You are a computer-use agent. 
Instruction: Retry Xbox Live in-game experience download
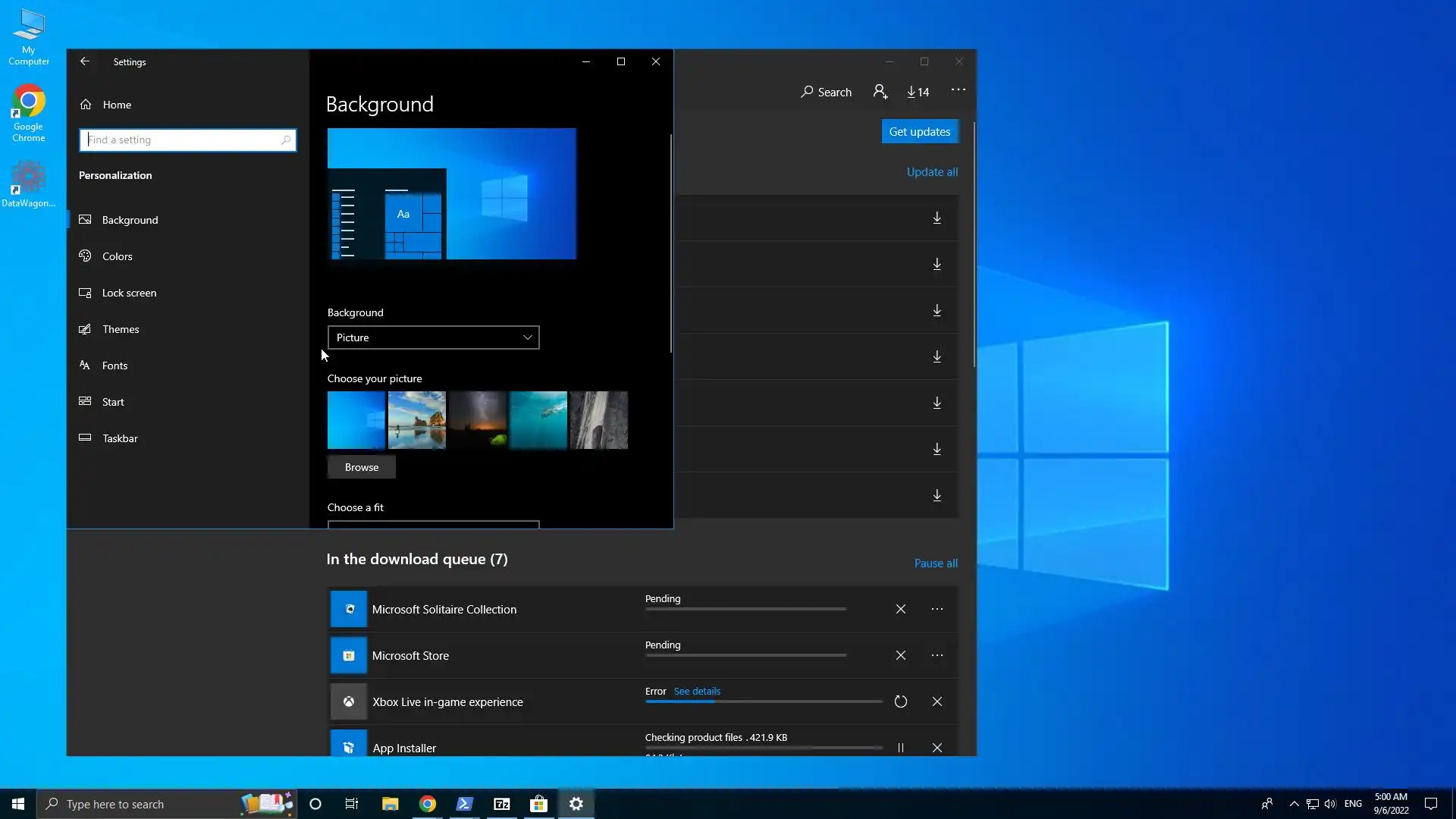pos(900,701)
